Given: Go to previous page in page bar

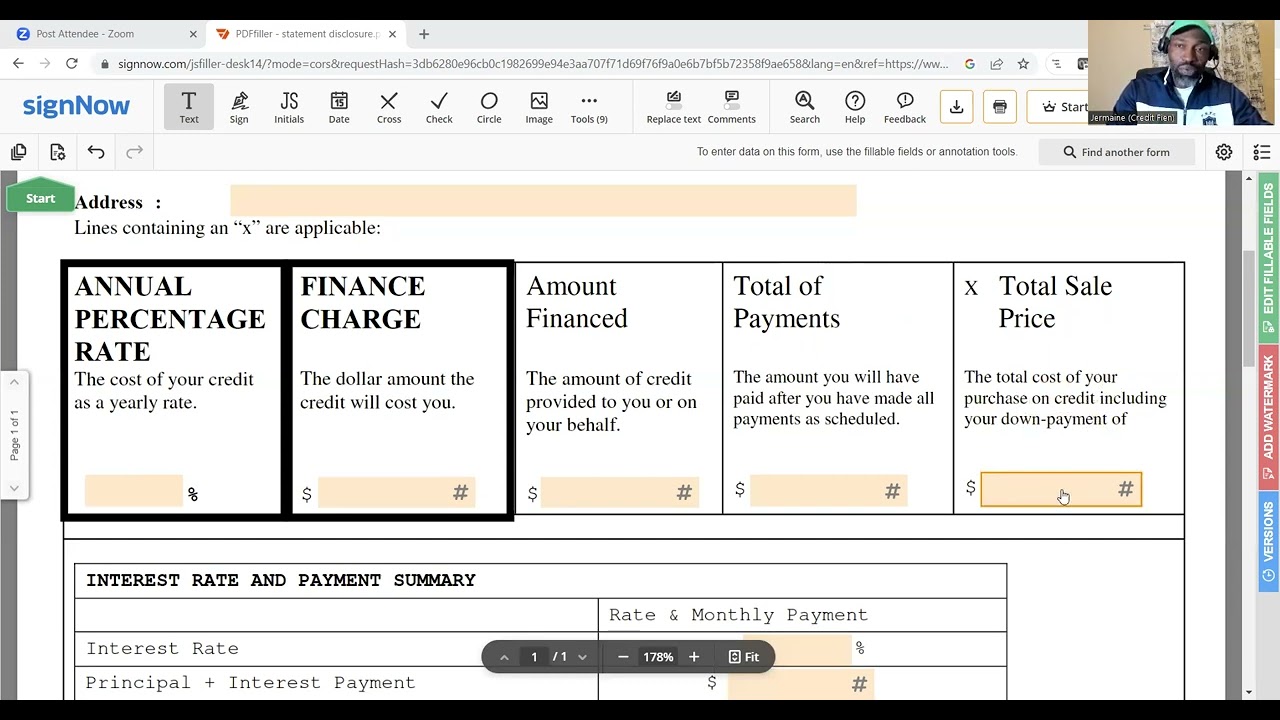Looking at the screenshot, I should point(504,657).
